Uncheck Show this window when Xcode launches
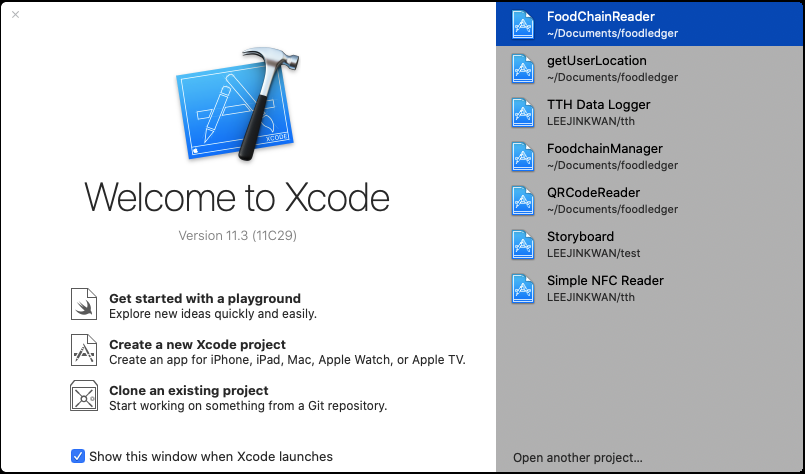Screen dimensions: 805x474 tap(78, 456)
